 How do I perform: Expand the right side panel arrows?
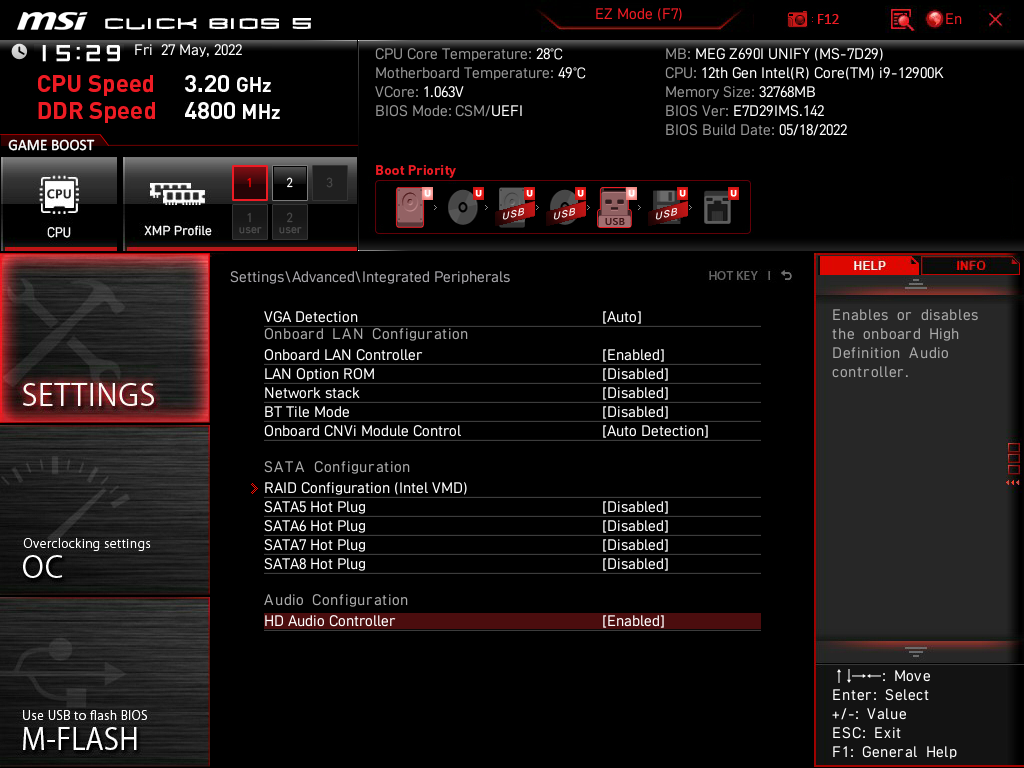click(1013, 483)
